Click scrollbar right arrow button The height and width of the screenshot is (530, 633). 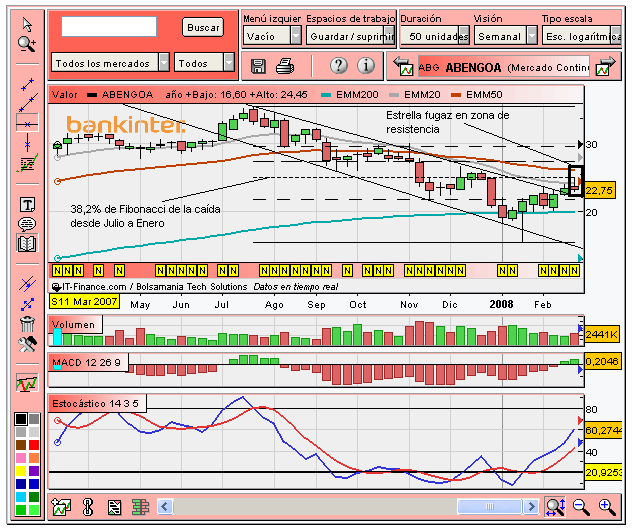pyautogui.click(x=531, y=506)
